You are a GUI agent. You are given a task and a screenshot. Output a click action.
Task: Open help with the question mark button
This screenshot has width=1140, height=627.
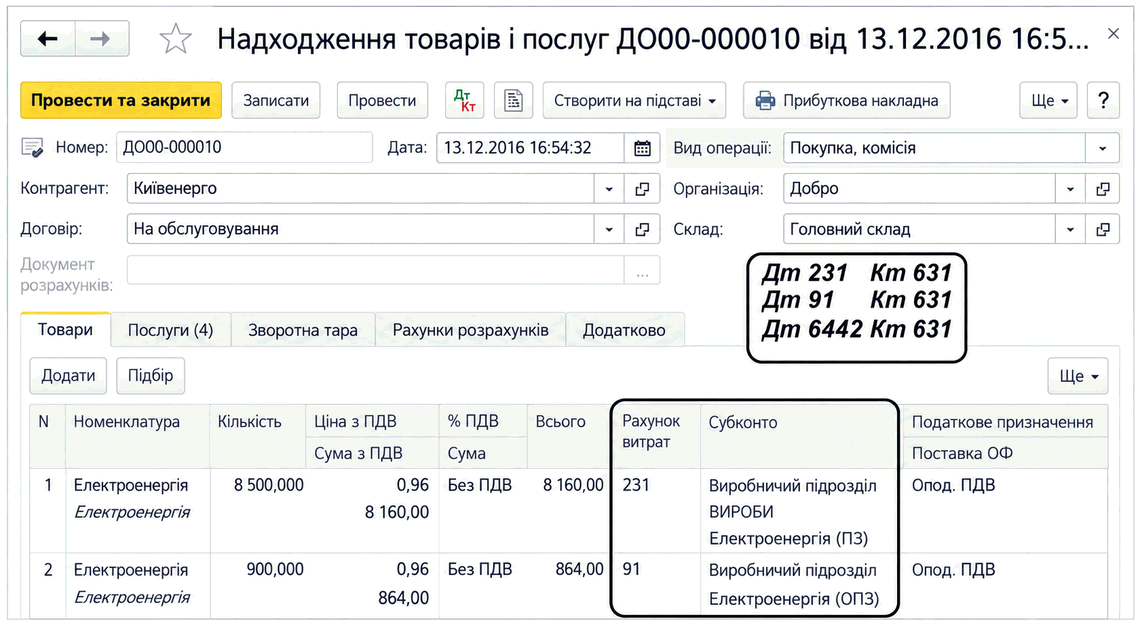pos(1103,100)
